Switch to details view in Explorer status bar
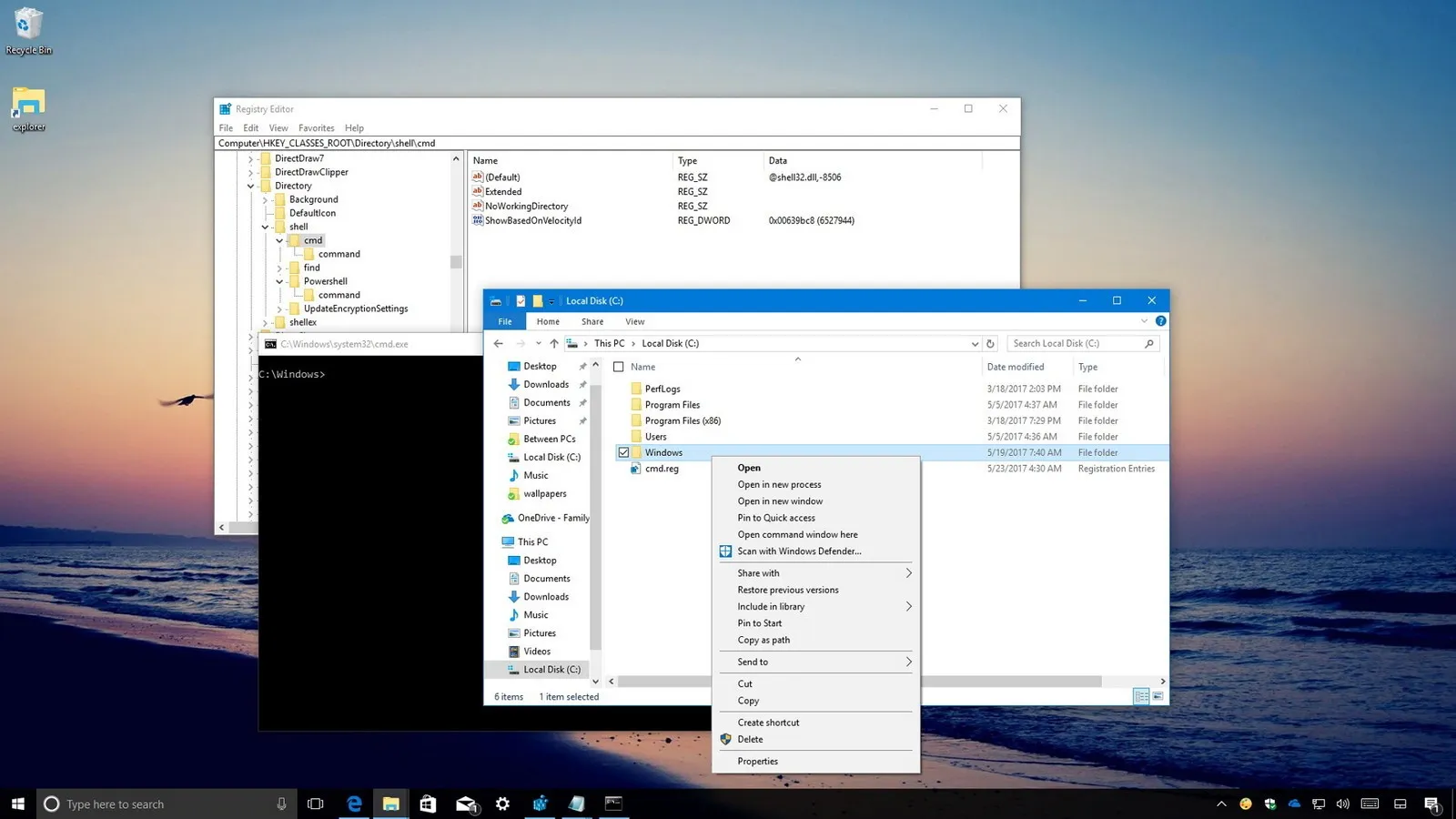The width and height of the screenshot is (1456, 819). point(1141,696)
